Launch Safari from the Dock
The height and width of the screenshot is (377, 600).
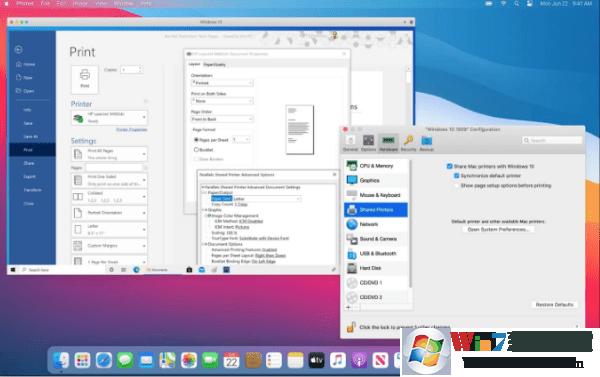pos(104,360)
